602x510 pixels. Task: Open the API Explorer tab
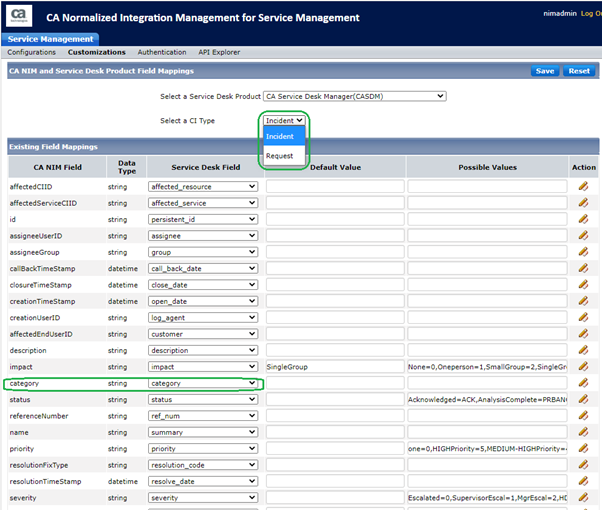(x=221, y=52)
